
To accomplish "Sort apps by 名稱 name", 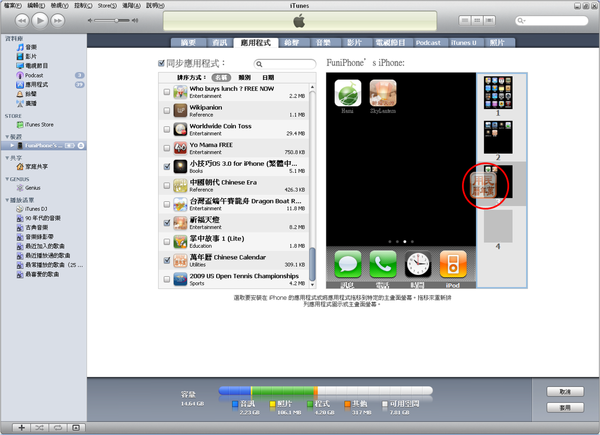I will tap(221, 78).
